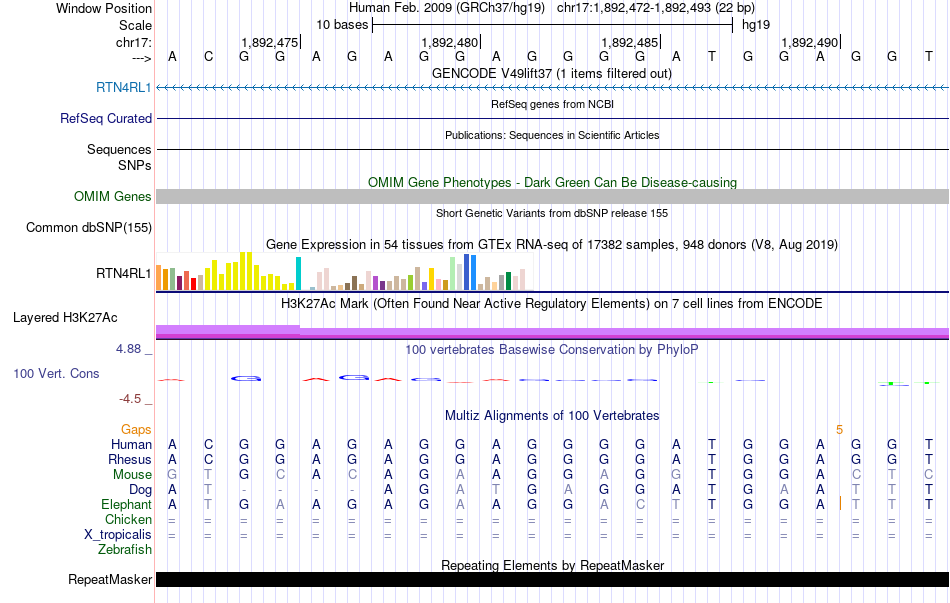The width and height of the screenshot is (950, 603).
Task: Click the Common dbSNP(155) track label
Action: (89, 227)
